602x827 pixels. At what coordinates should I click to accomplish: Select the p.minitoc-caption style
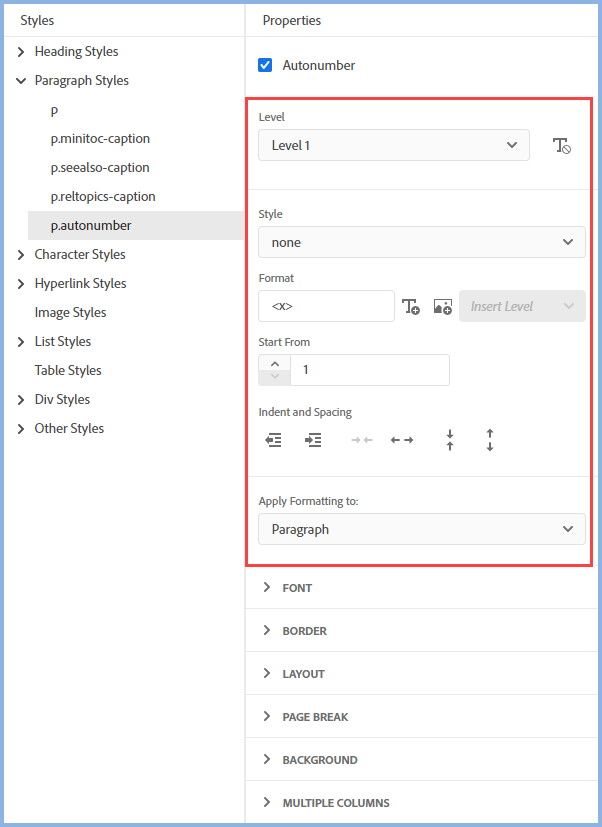100,138
